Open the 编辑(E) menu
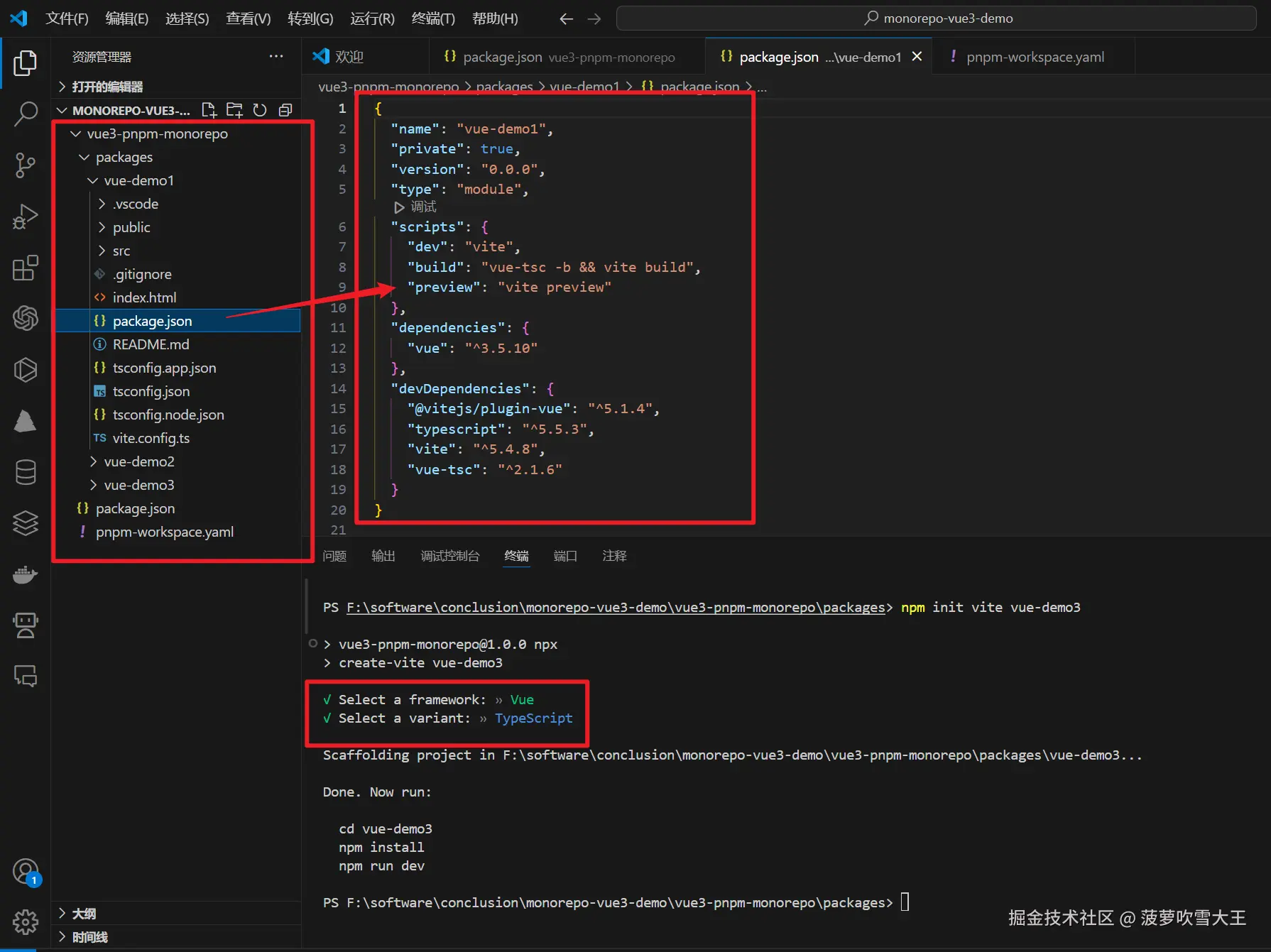 127,18
